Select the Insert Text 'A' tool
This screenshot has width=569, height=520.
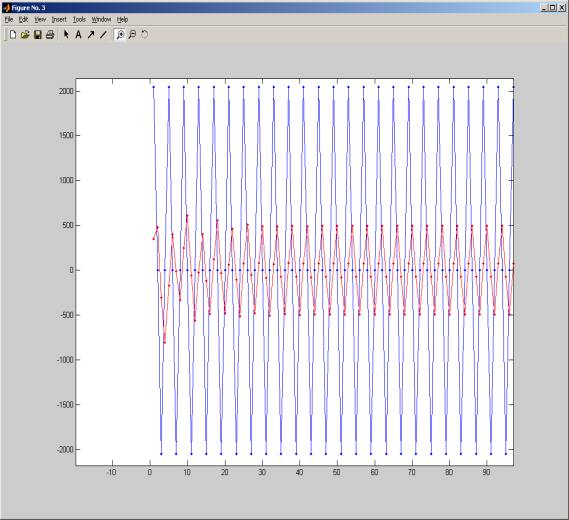tap(78, 34)
